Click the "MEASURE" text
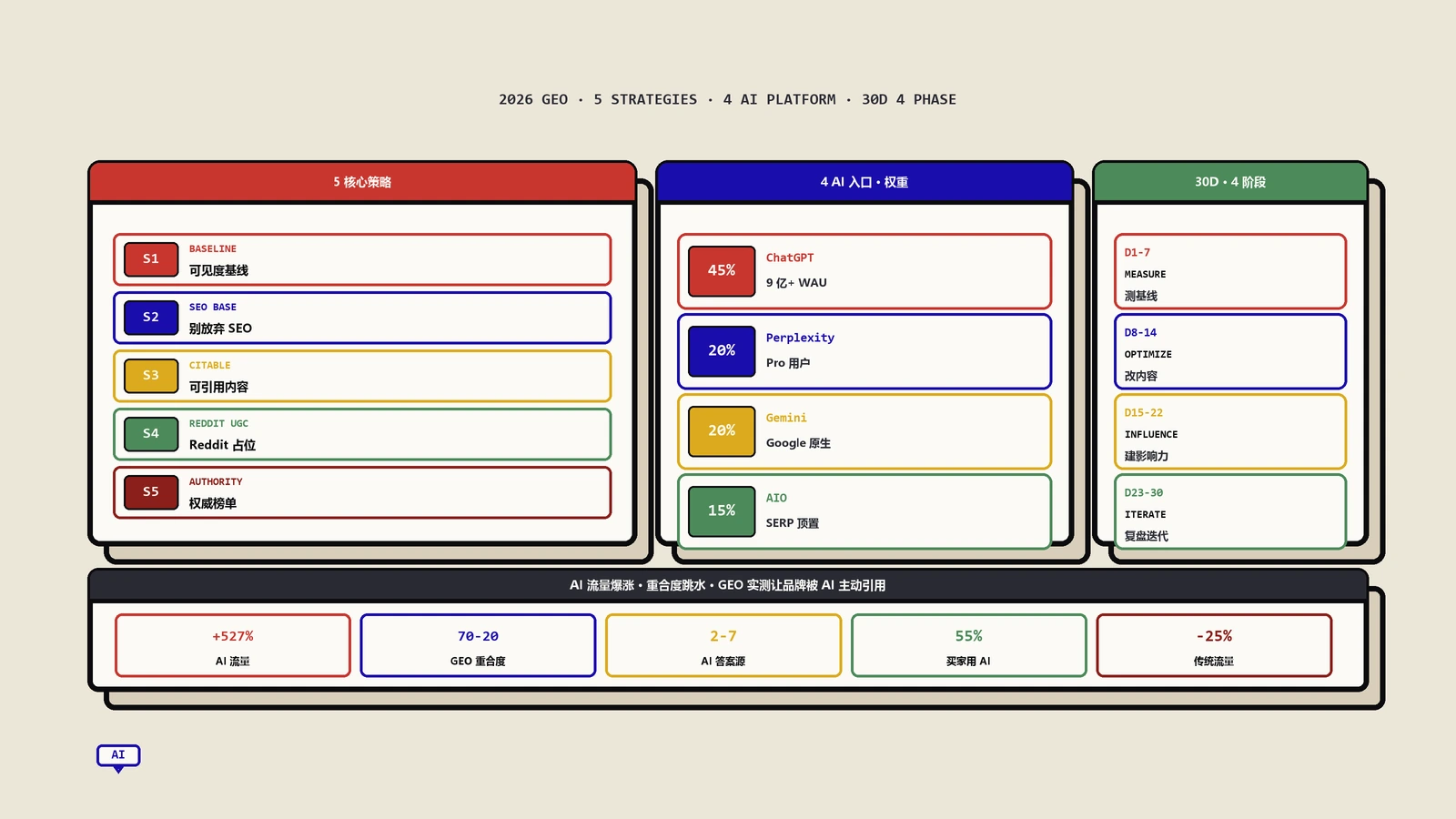Screen dimensions: 1456x819 1145,275
